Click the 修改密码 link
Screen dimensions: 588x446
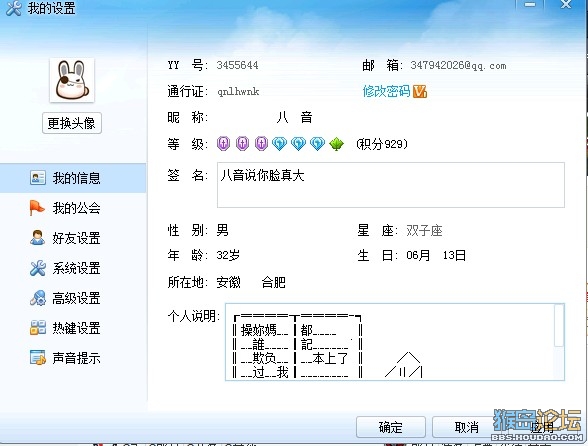386,91
